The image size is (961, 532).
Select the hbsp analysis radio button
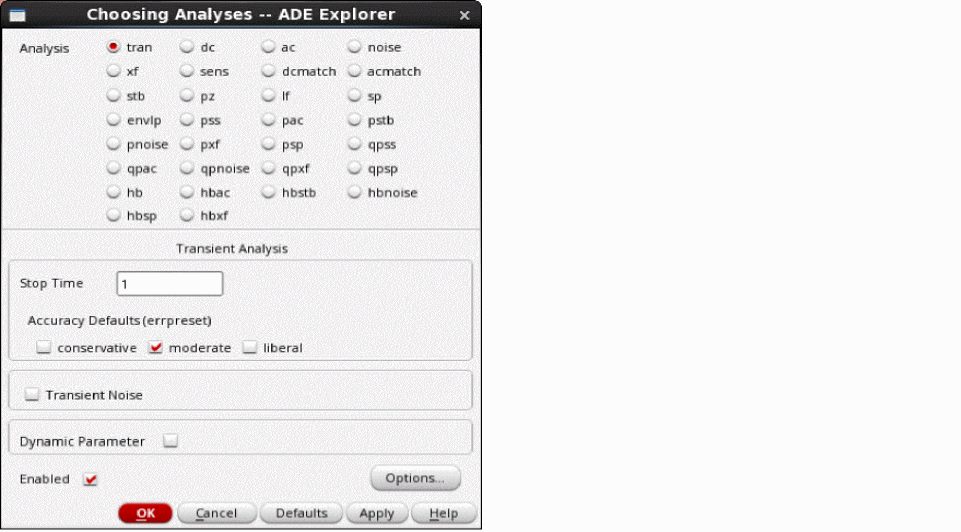coord(113,215)
